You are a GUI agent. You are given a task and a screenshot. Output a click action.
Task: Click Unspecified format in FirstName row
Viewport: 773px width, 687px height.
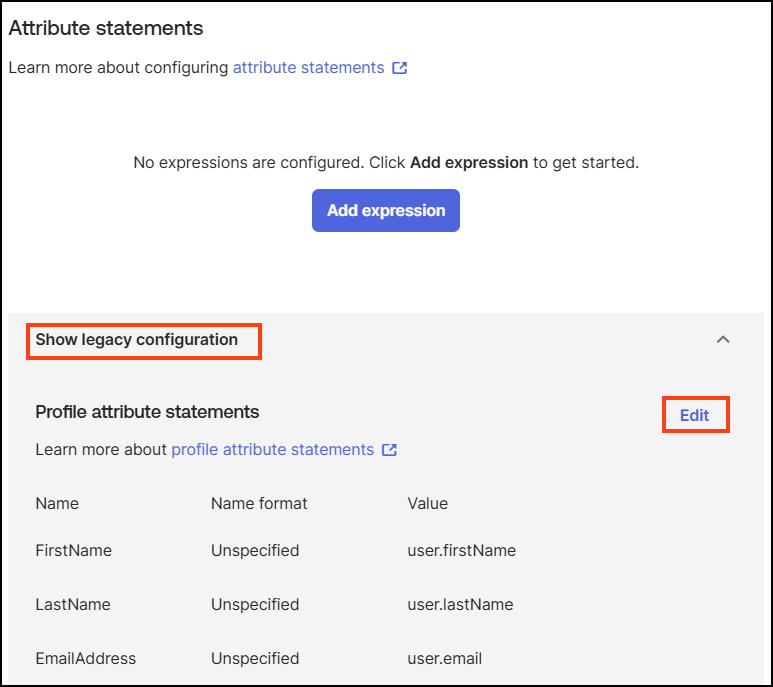255,550
